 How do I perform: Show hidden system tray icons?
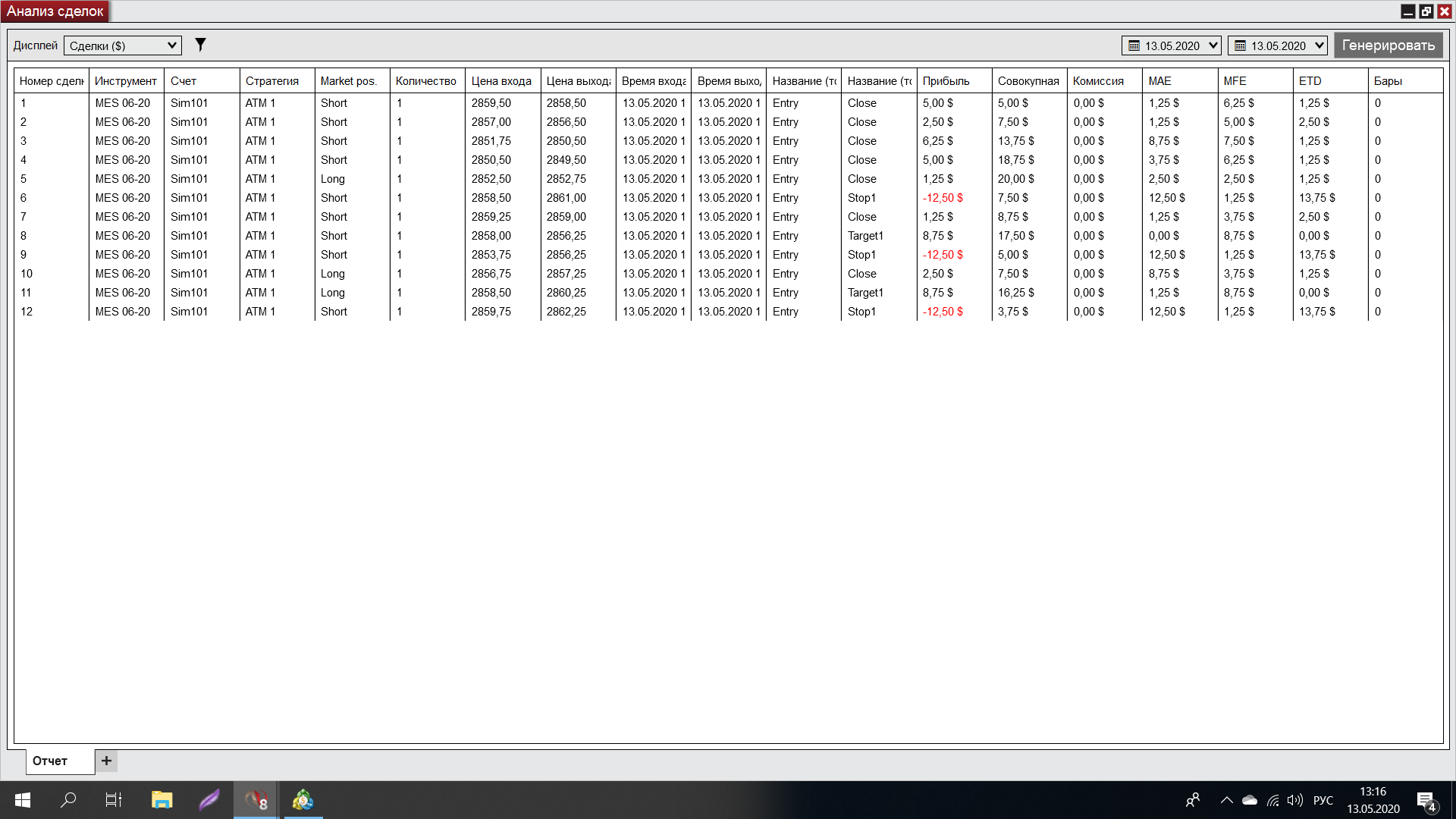1226,800
